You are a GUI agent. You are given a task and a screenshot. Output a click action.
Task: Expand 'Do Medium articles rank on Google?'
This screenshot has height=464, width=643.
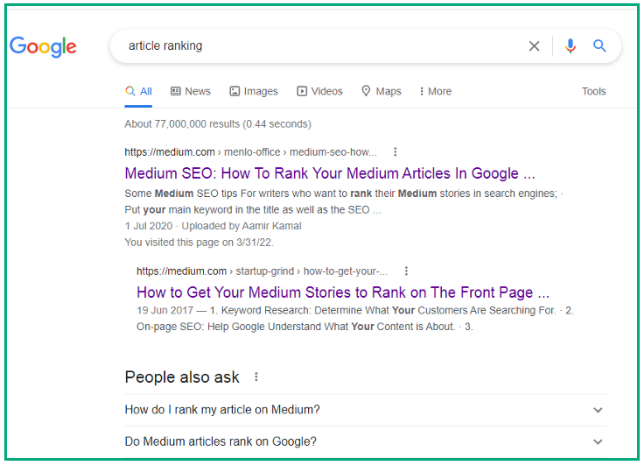tap(365, 441)
